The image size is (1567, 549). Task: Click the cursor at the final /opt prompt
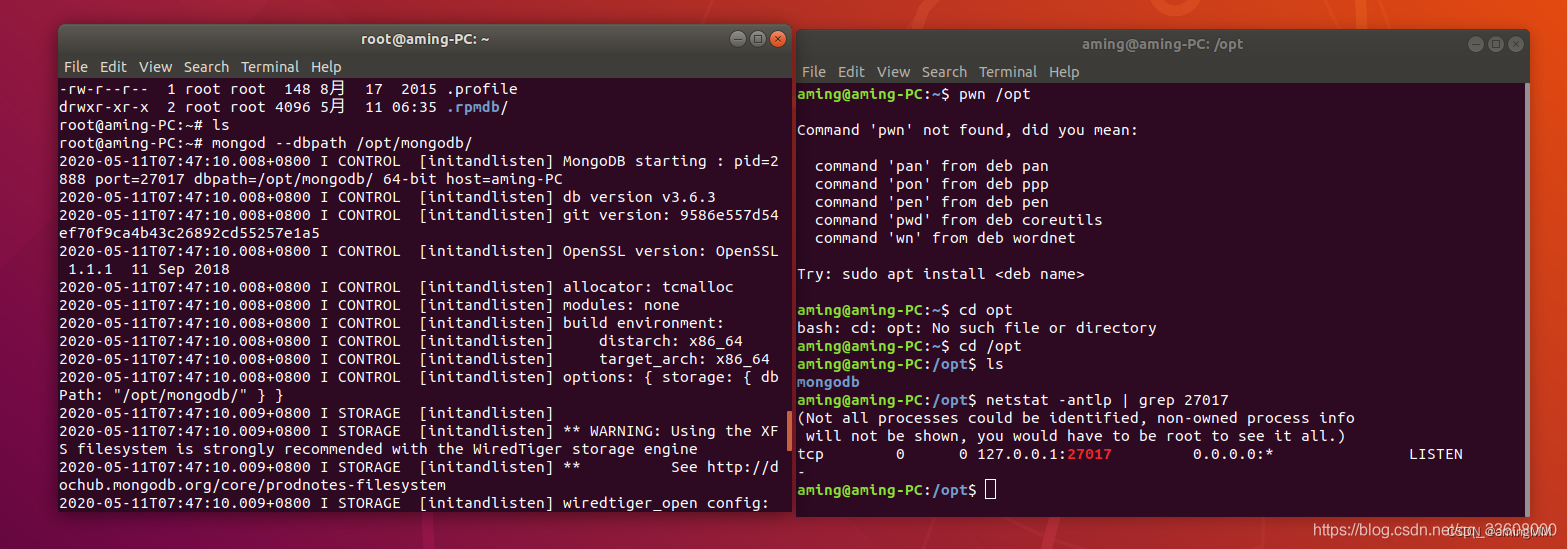click(x=990, y=489)
